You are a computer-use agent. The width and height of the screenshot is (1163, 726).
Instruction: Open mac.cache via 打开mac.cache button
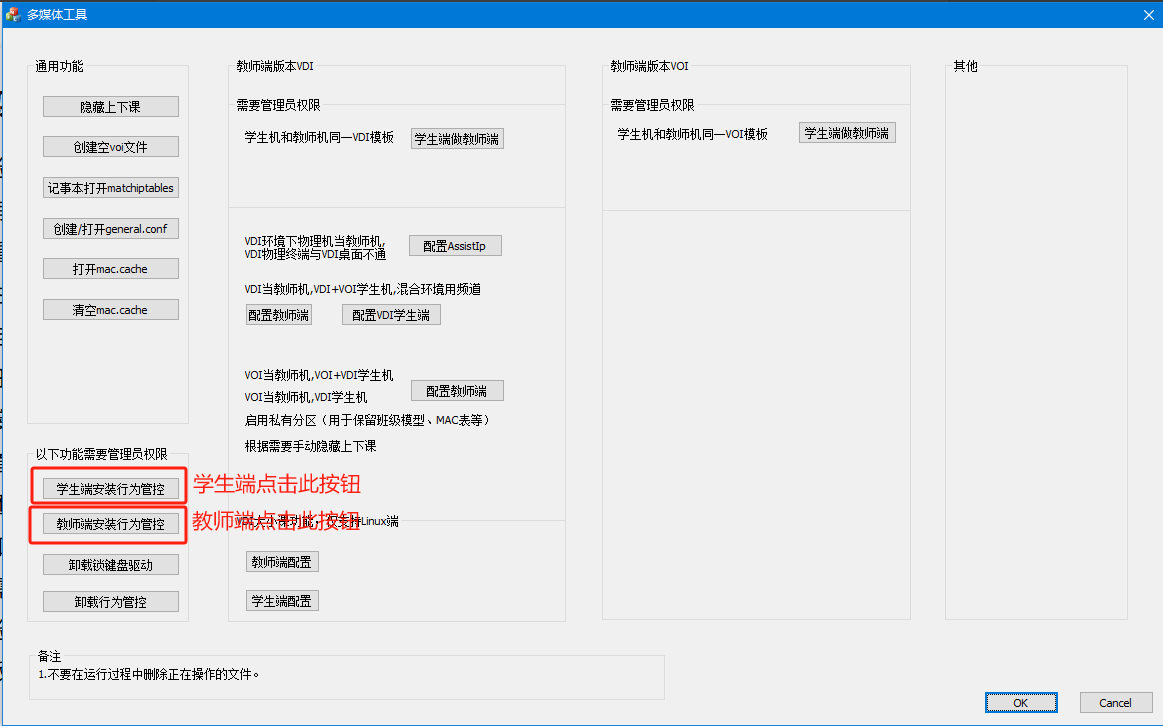click(111, 269)
